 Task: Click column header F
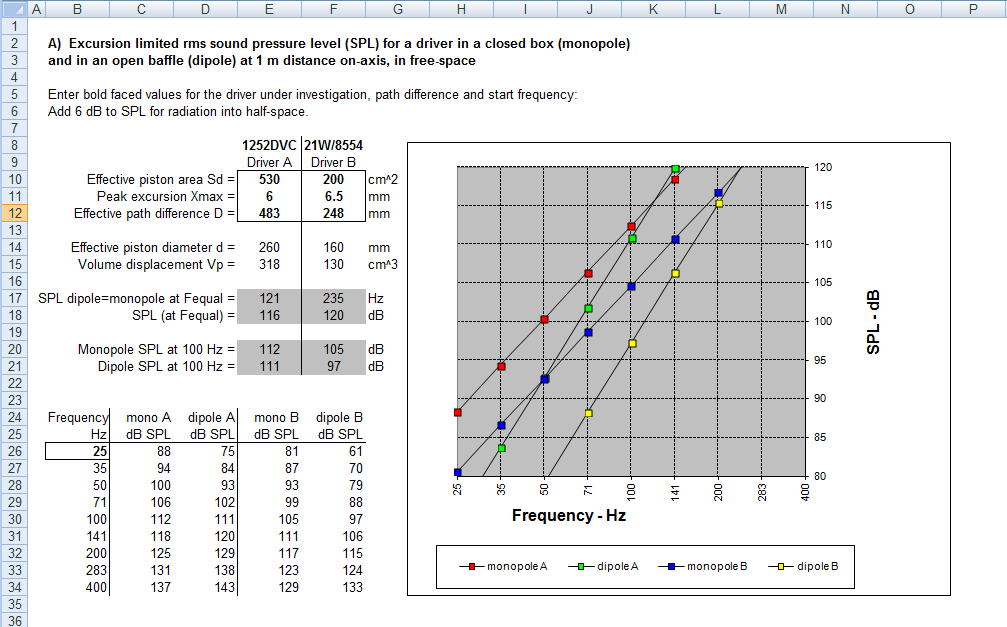point(333,9)
